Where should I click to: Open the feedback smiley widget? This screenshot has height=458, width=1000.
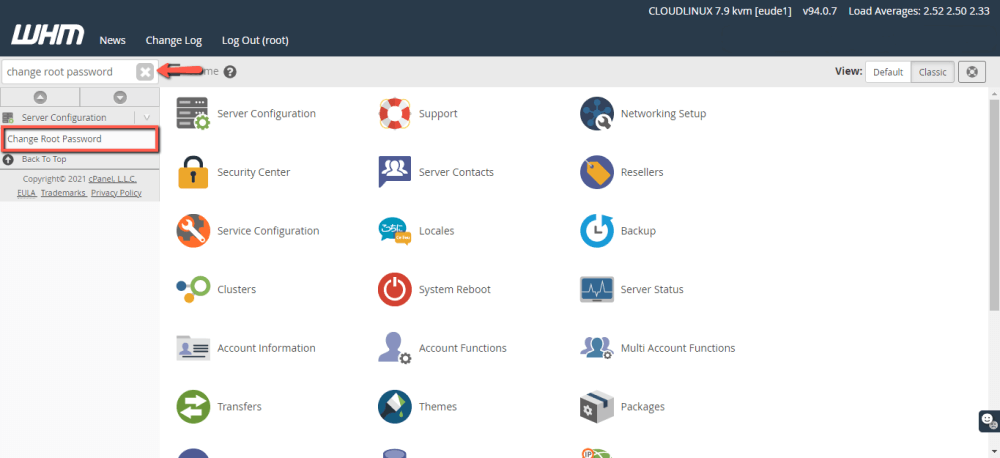click(x=989, y=421)
